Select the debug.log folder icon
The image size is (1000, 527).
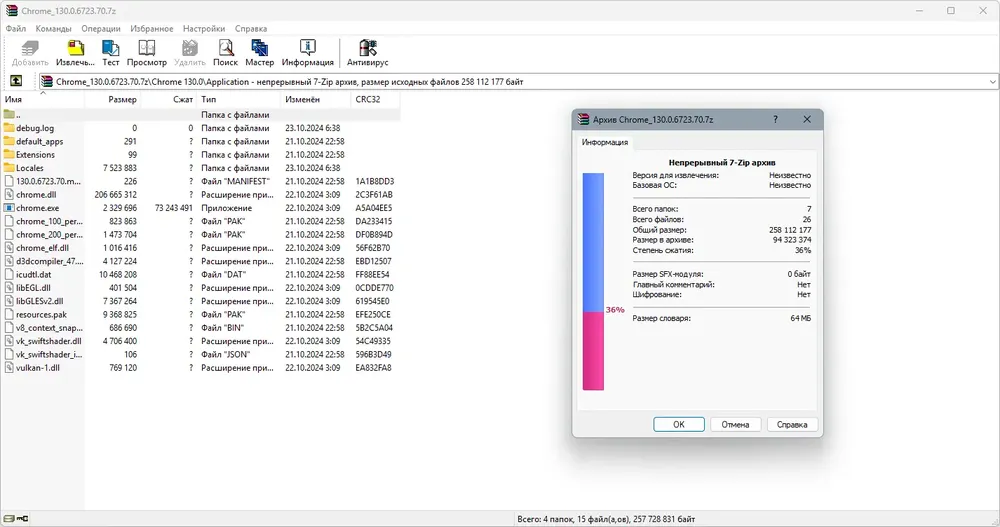pyautogui.click(x=9, y=128)
